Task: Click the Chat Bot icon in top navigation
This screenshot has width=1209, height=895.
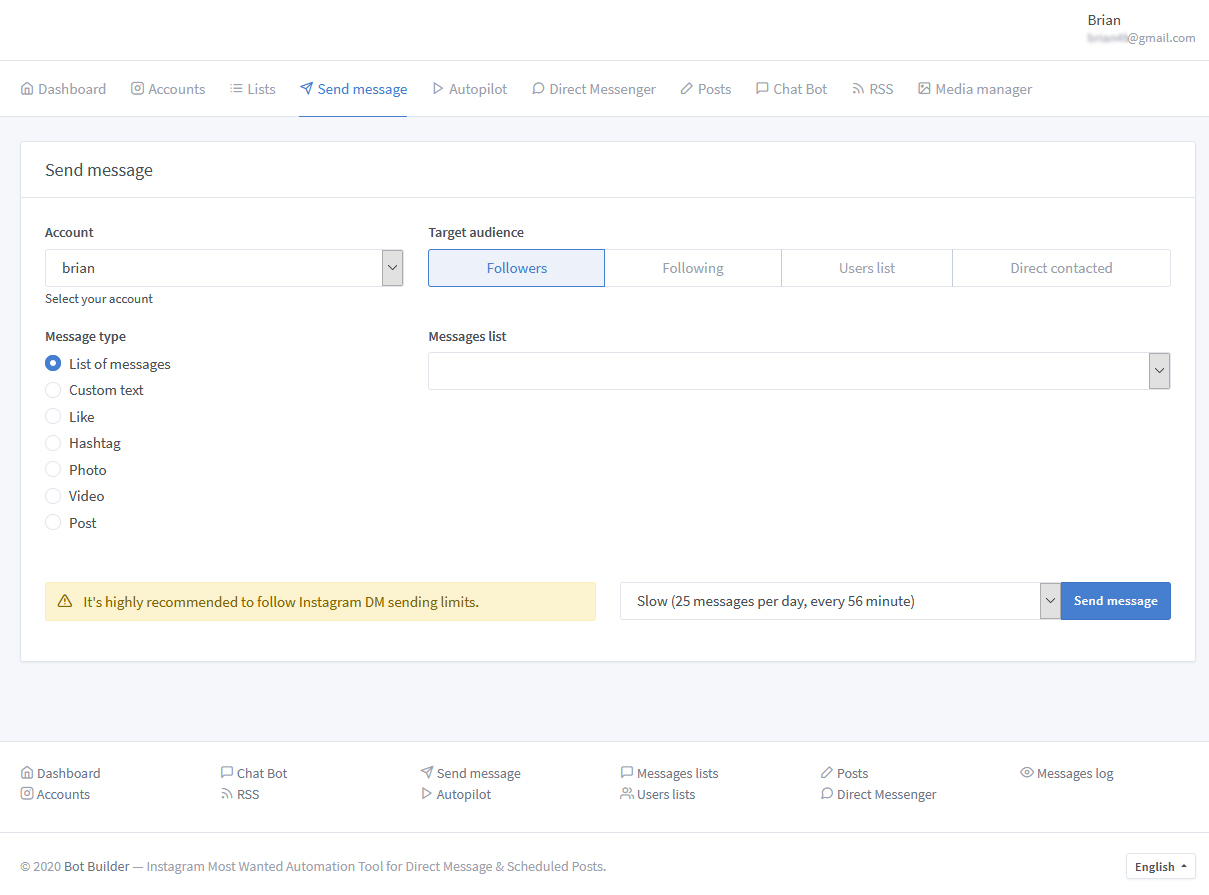Action: click(762, 89)
